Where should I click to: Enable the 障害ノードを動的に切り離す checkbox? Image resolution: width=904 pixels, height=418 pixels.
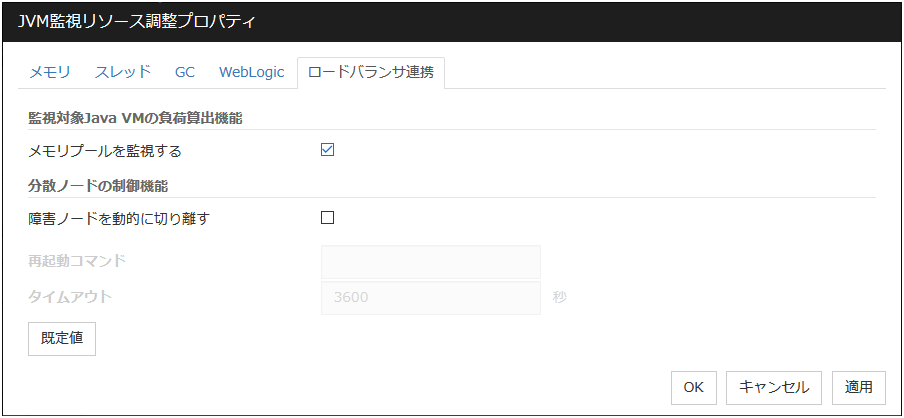(327, 217)
